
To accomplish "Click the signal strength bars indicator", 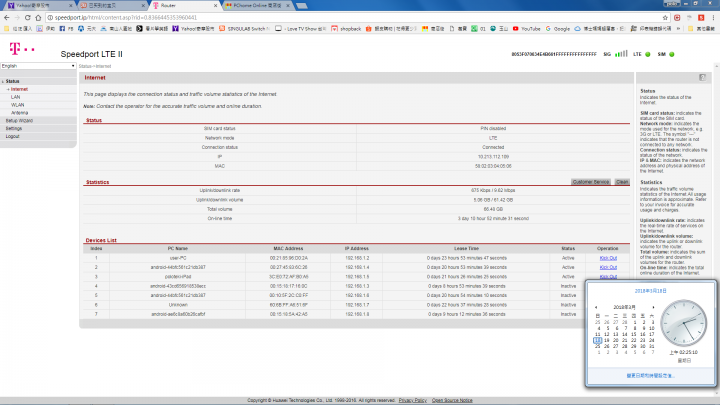I will click(621, 54).
